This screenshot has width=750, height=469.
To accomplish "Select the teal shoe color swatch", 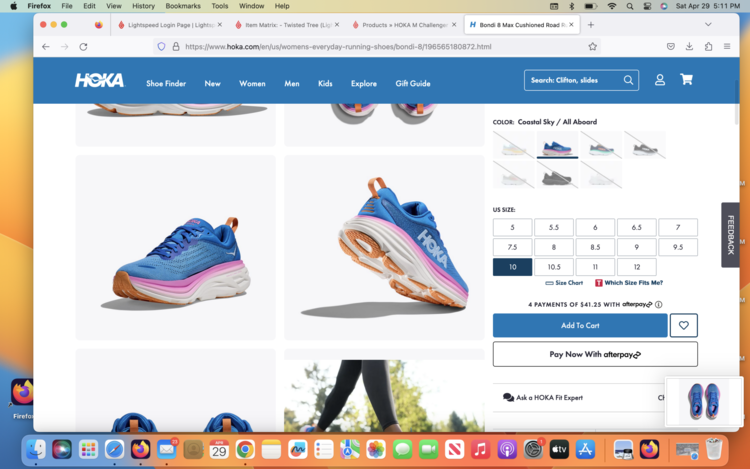I will point(601,145).
